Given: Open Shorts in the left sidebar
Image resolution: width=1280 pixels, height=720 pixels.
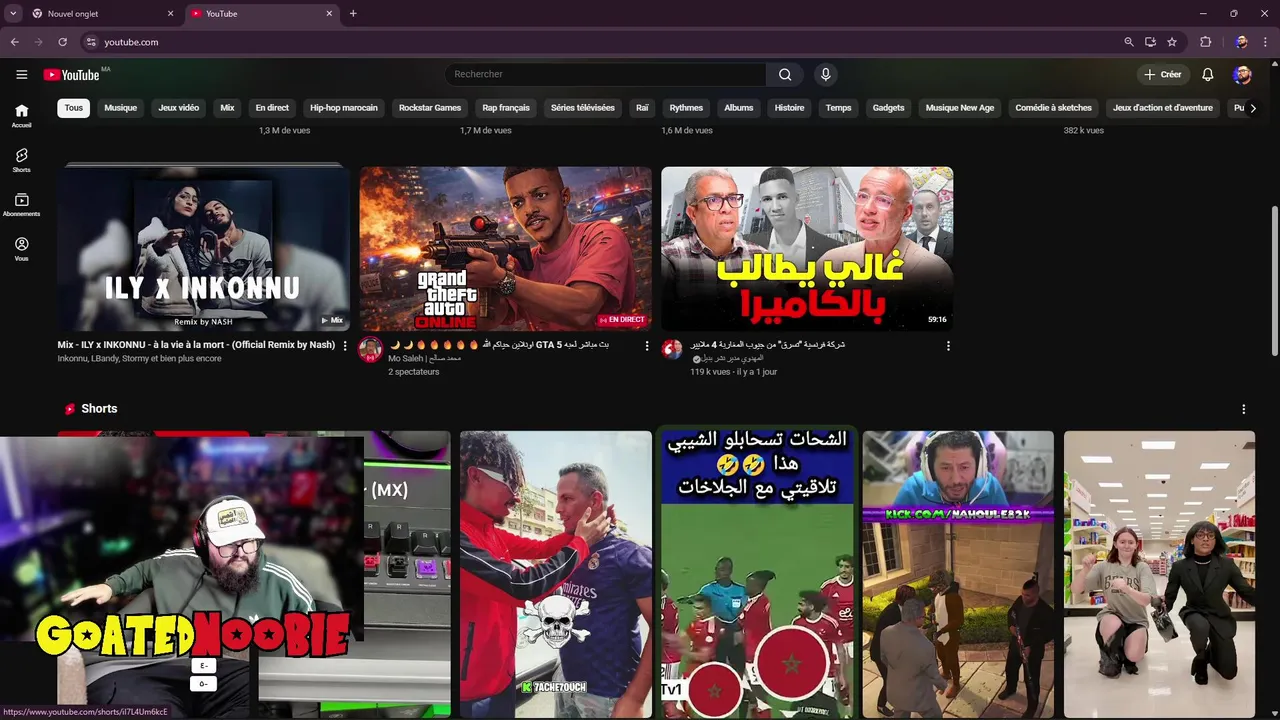Looking at the screenshot, I should (x=21, y=160).
